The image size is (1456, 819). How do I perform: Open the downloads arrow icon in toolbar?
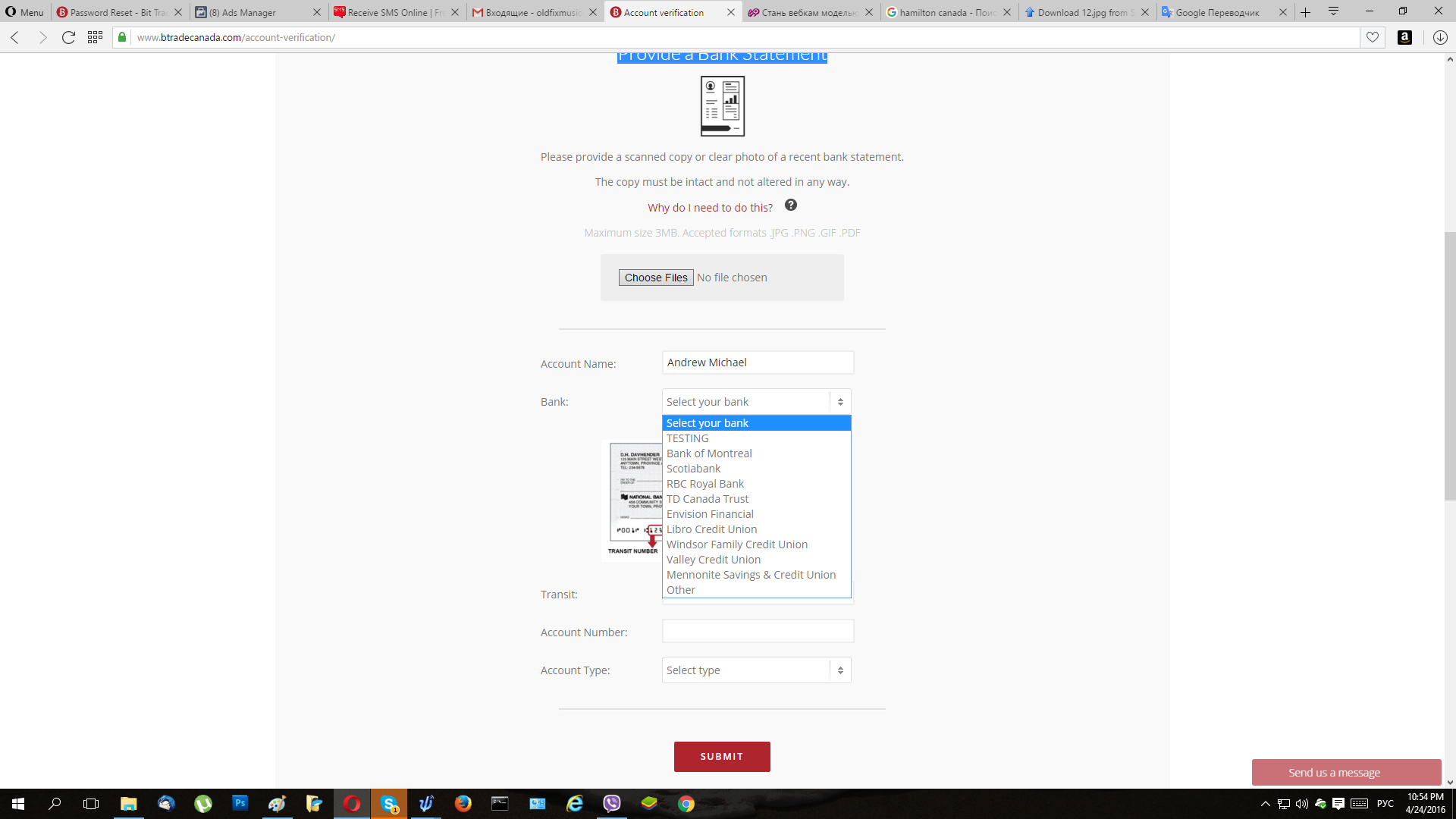[x=1440, y=37]
